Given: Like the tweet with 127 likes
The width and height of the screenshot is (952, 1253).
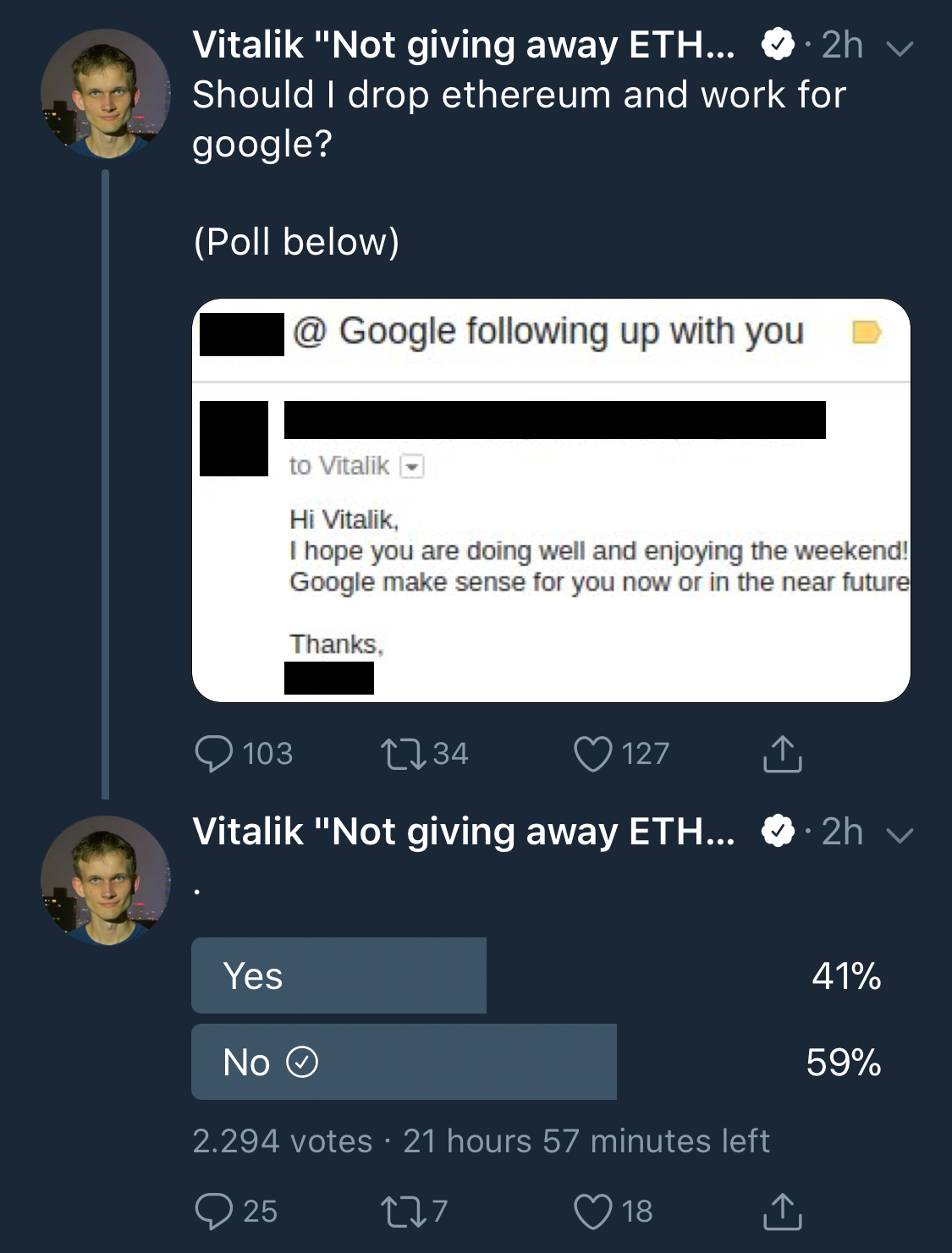Looking at the screenshot, I should pos(592,754).
